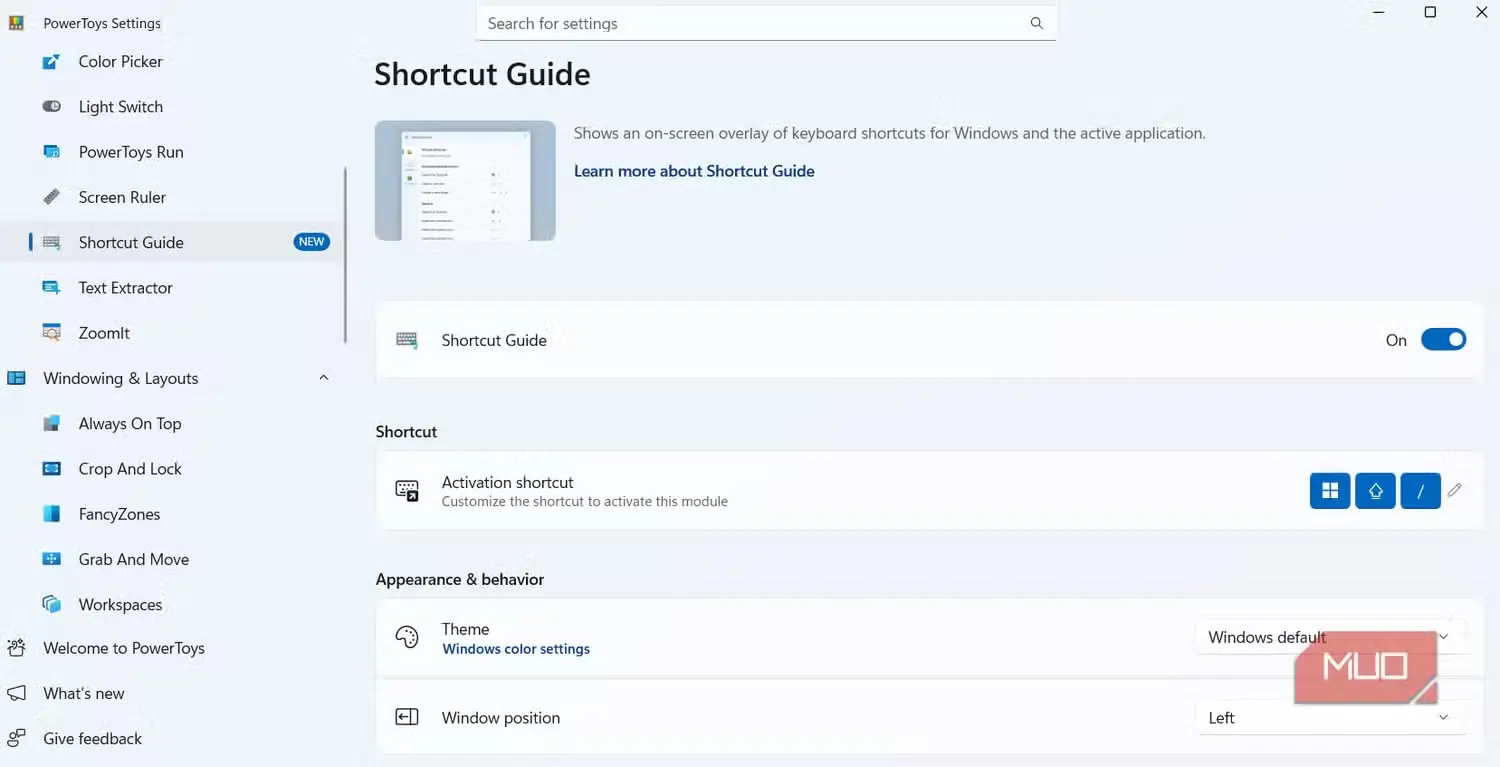Click the Shortcut Guide page heading

482,74
